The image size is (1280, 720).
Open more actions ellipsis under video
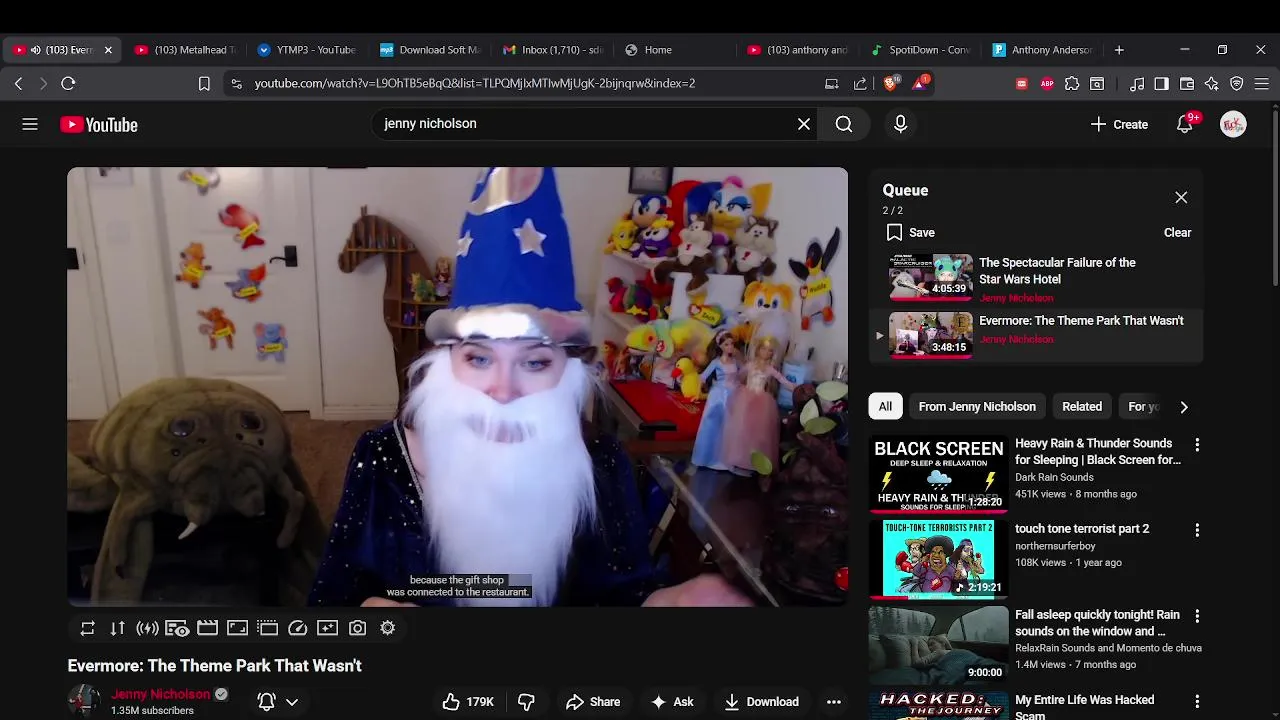tap(834, 702)
